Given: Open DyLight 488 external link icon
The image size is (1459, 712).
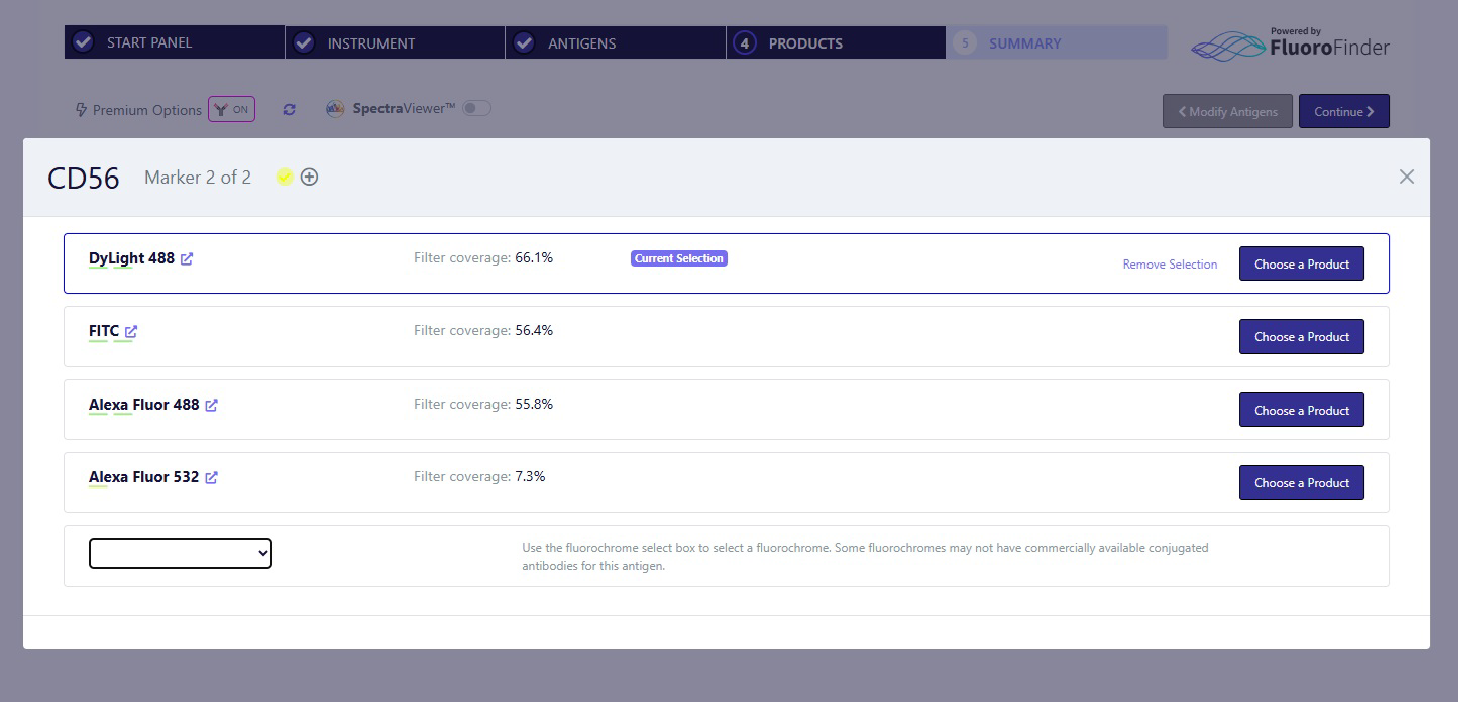Looking at the screenshot, I should pyautogui.click(x=187, y=259).
